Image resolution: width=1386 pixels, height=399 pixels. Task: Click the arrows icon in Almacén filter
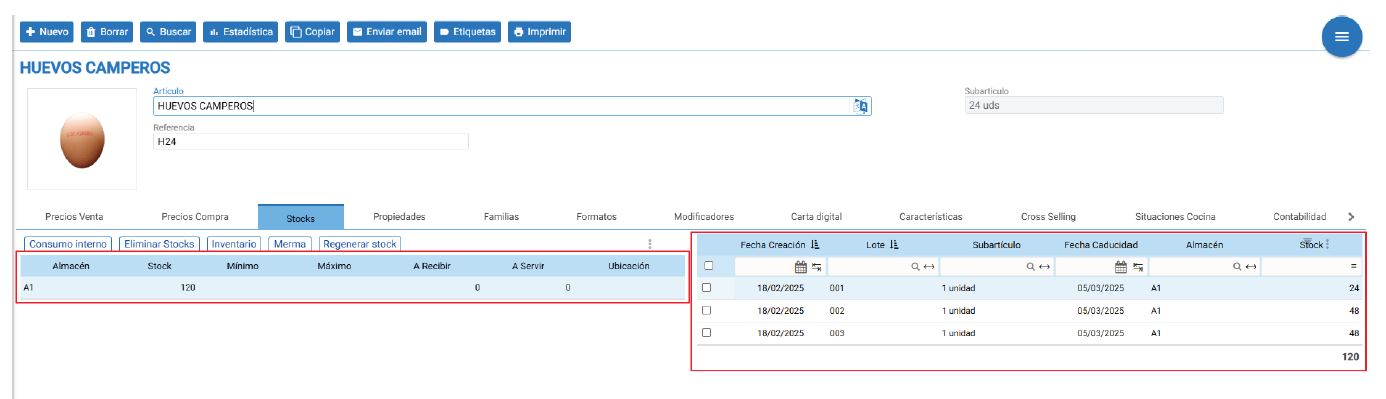click(1250, 267)
